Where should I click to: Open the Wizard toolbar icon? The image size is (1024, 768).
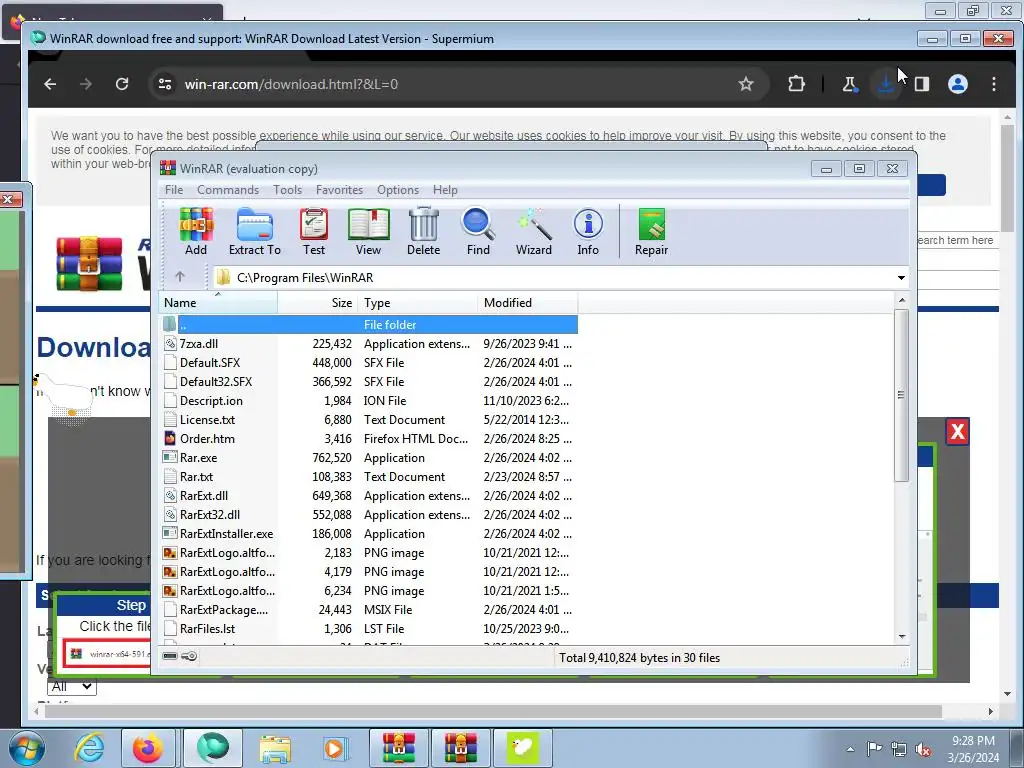534,231
